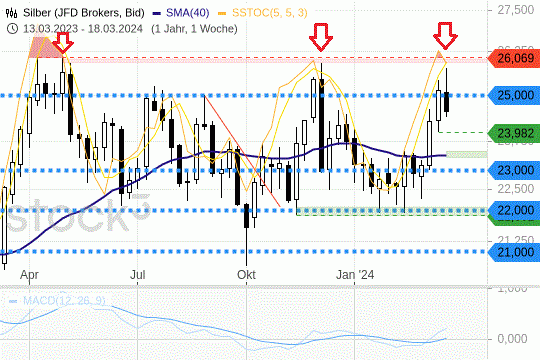Toggle the MACD(12, 26, 9) indicator label
The width and height of the screenshot is (540, 360).
click(x=57, y=301)
